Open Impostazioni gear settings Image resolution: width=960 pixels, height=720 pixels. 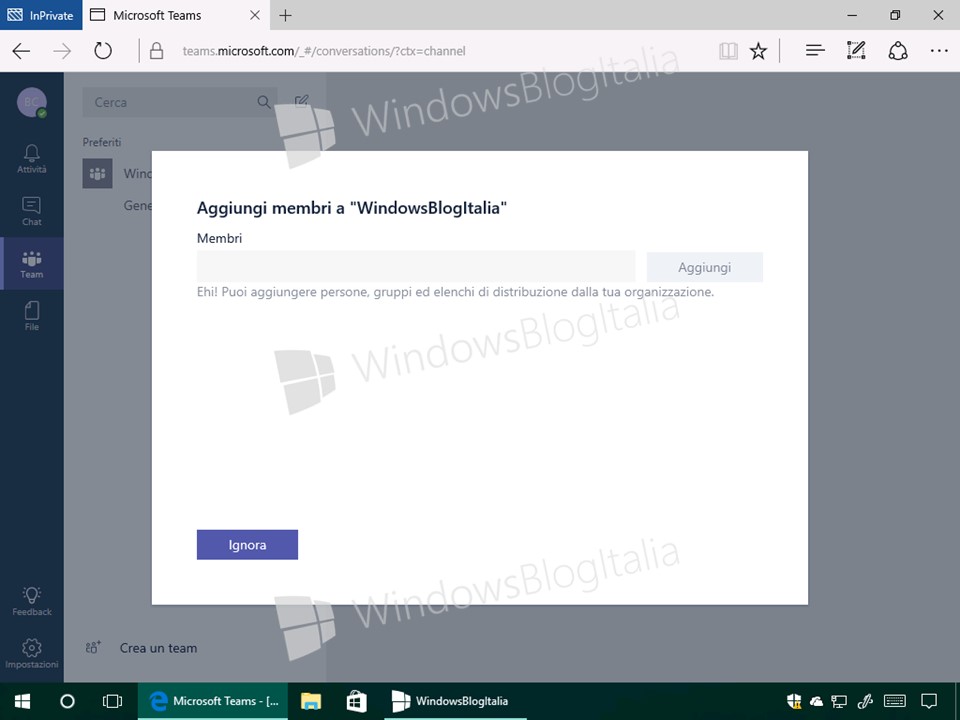coord(31,654)
